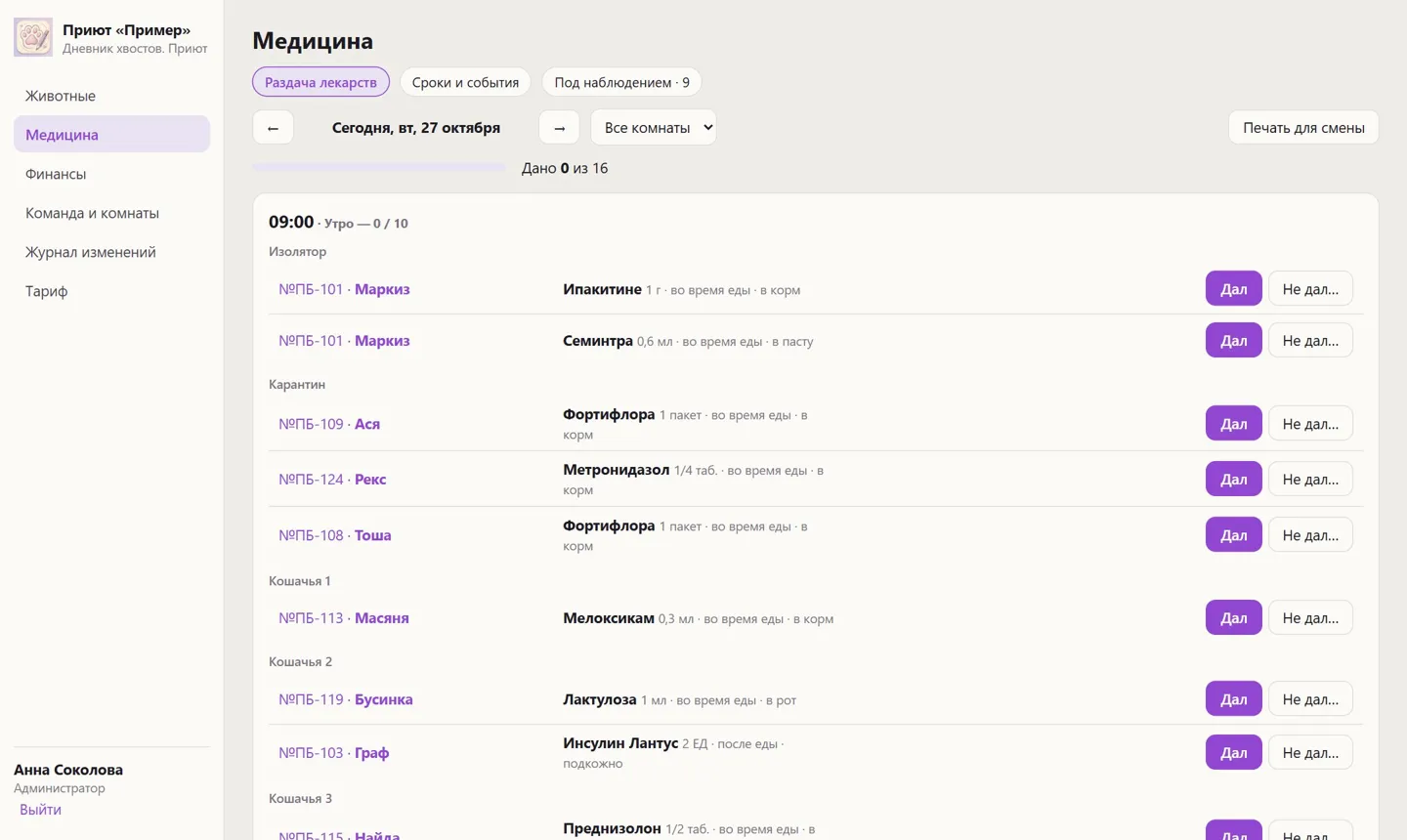Open animal card №ПБ-109 Ася
The height and width of the screenshot is (840, 1407).
[329, 424]
